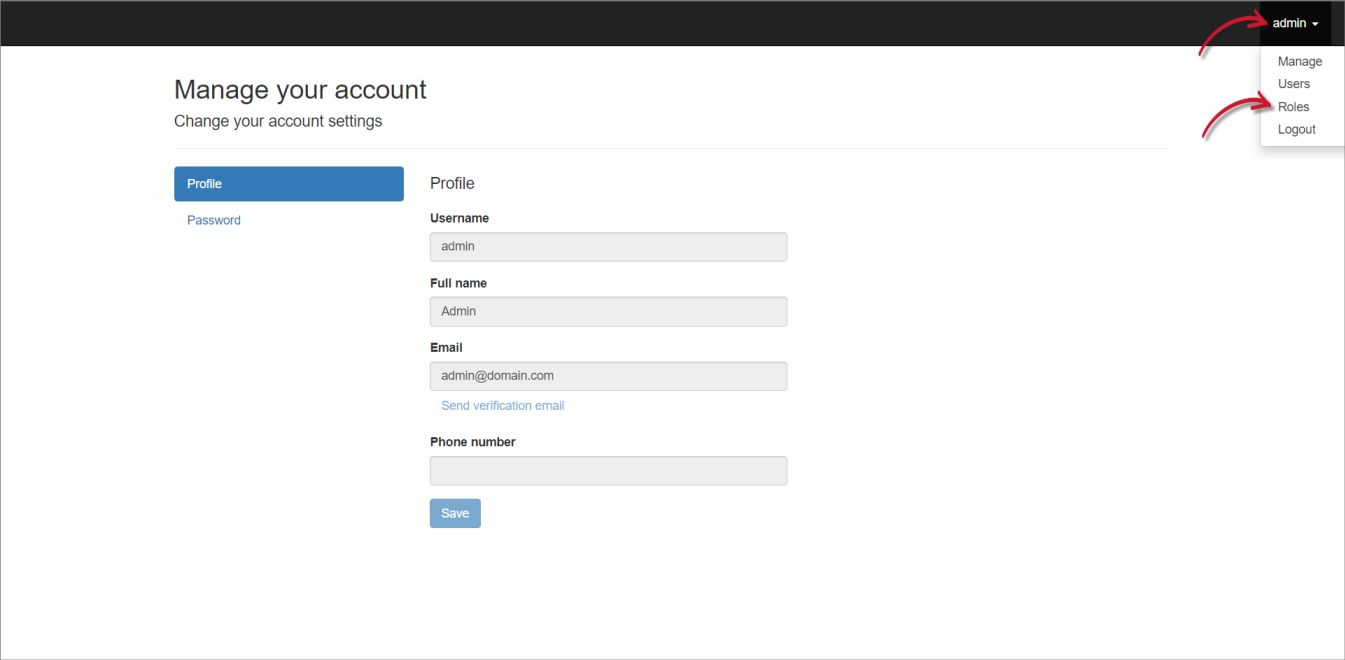This screenshot has height=660, width=1345.
Task: Click the Save button
Action: [455, 513]
